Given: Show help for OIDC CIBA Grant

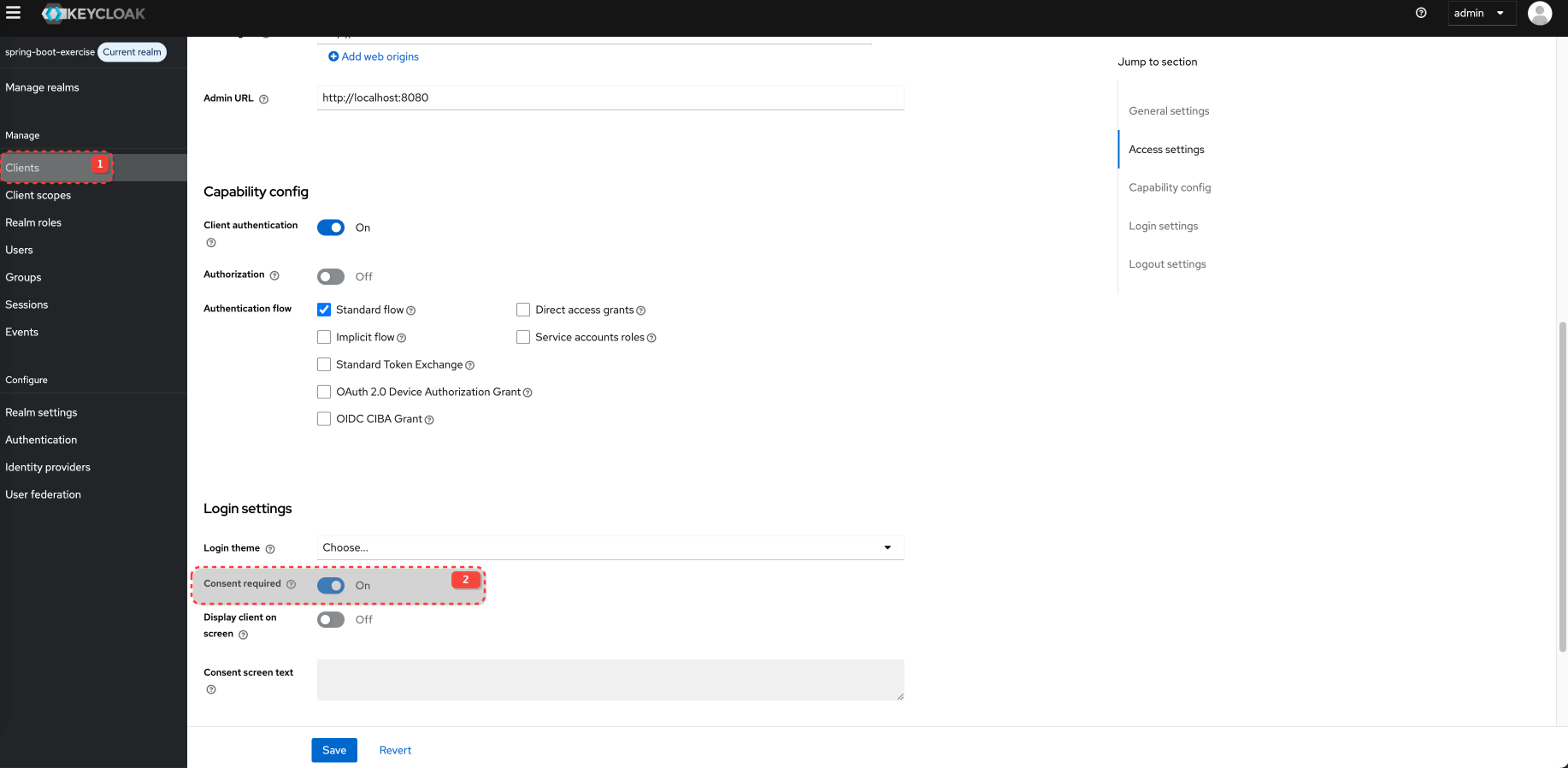Looking at the screenshot, I should pyautogui.click(x=429, y=420).
